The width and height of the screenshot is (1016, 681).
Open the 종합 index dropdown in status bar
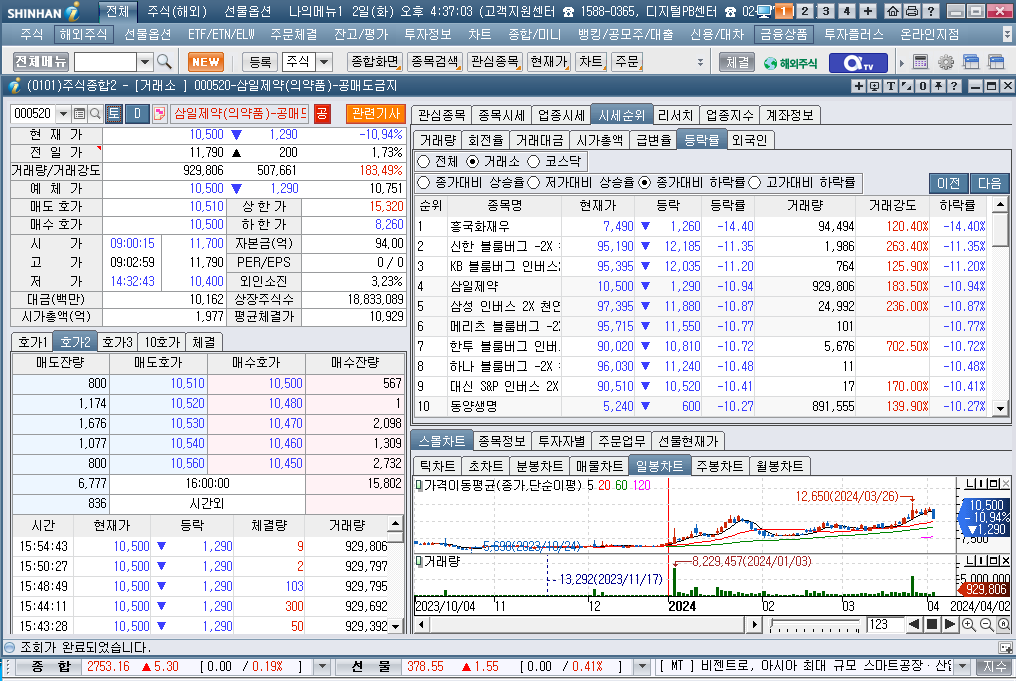tap(321, 666)
